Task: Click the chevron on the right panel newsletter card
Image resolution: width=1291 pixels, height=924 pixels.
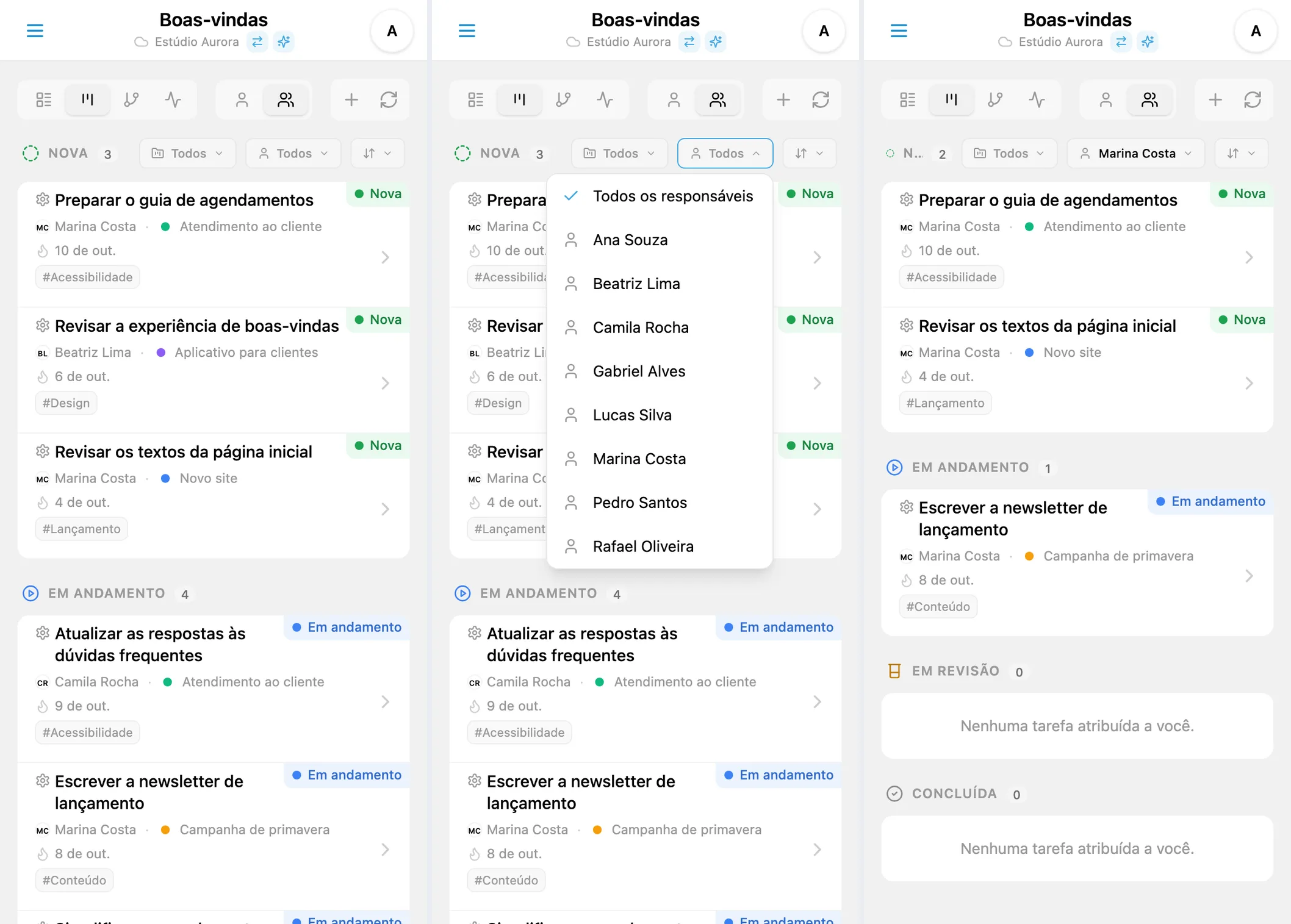Action: (1249, 576)
